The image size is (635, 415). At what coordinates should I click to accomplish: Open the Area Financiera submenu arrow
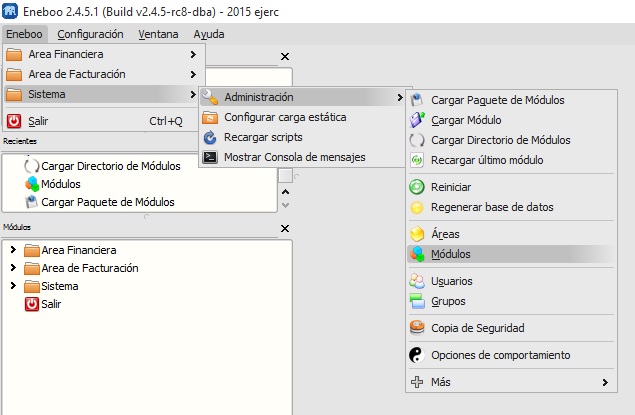(x=193, y=54)
